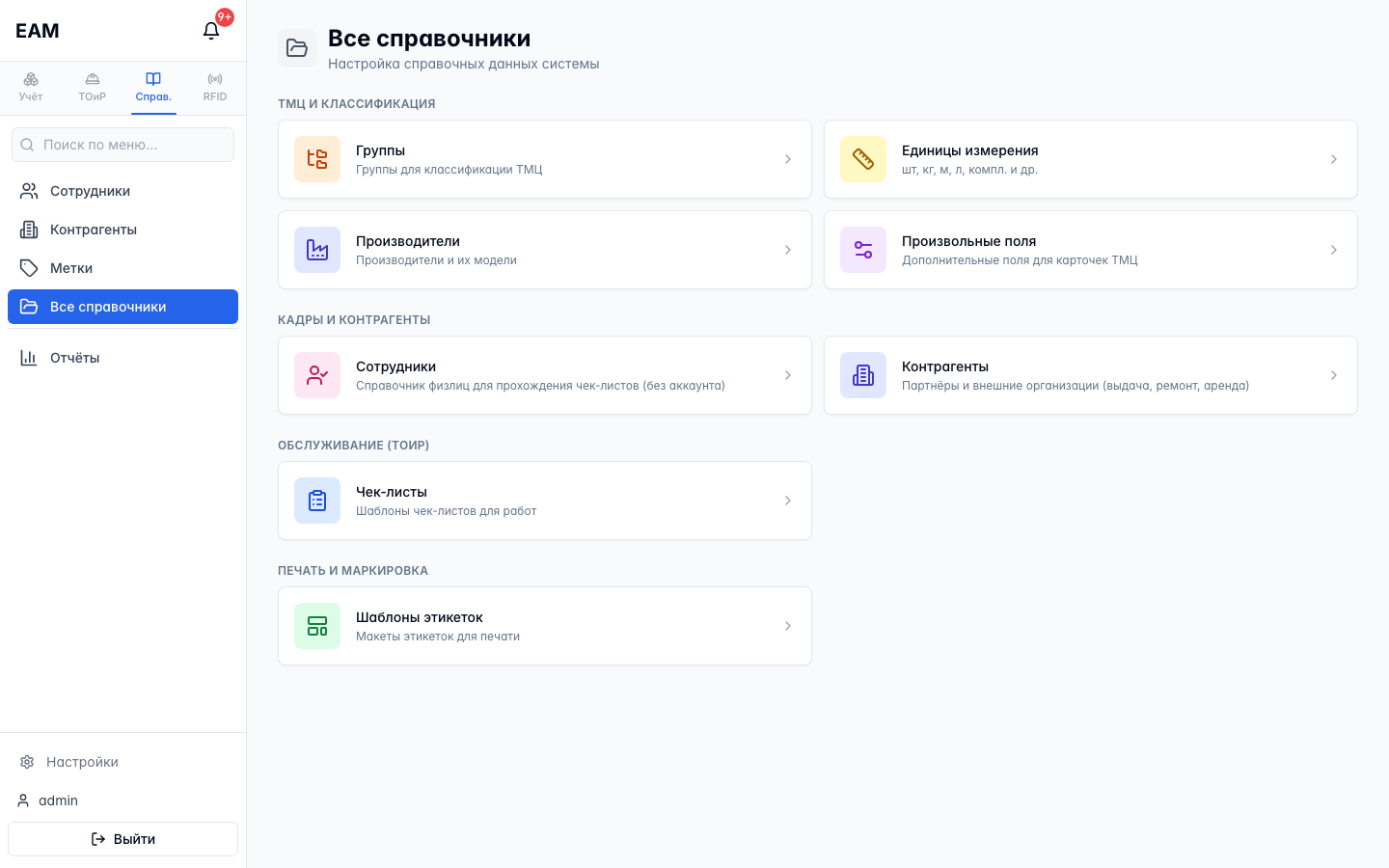
Task: Switch to the Учёт tab
Action: coord(31,87)
